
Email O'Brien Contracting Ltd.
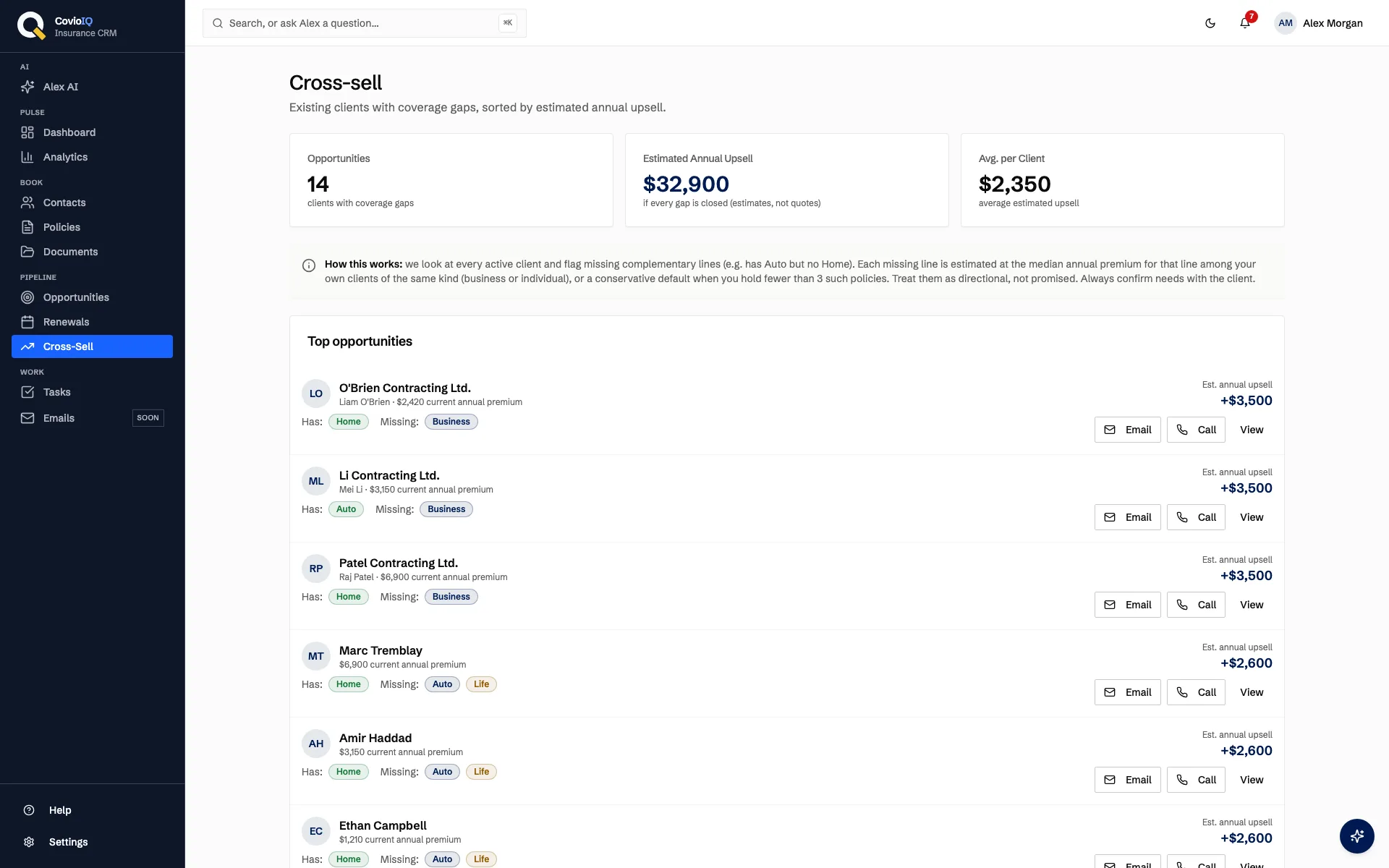coord(1127,430)
